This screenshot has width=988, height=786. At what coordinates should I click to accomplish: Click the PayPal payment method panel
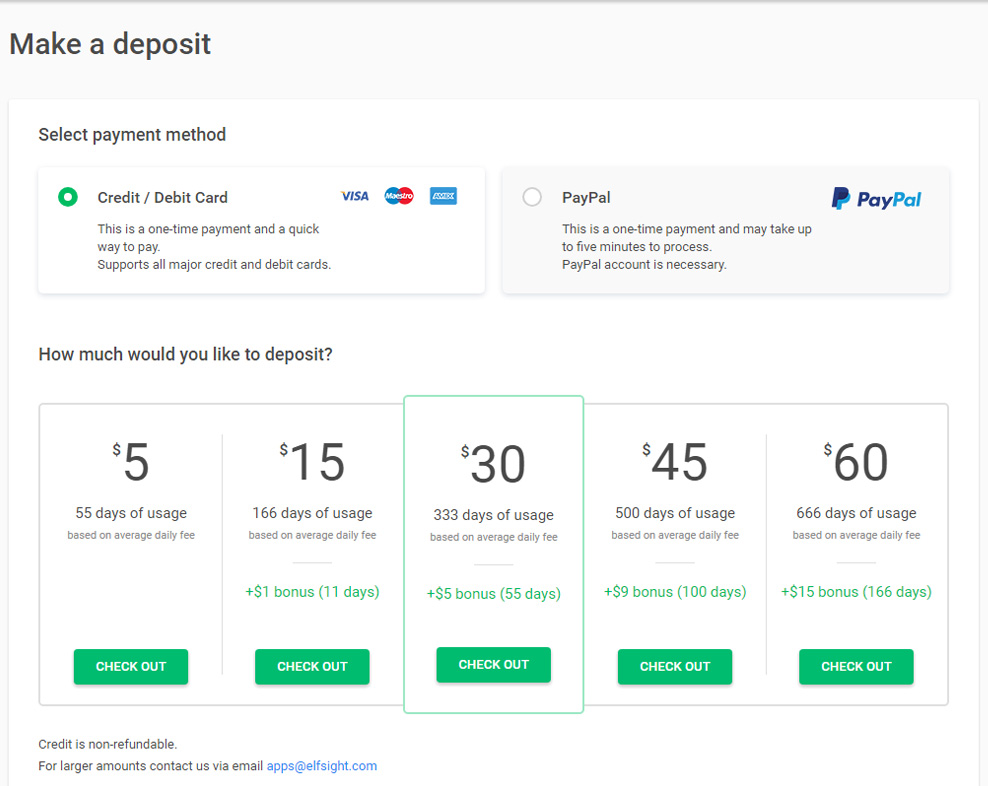[725, 230]
